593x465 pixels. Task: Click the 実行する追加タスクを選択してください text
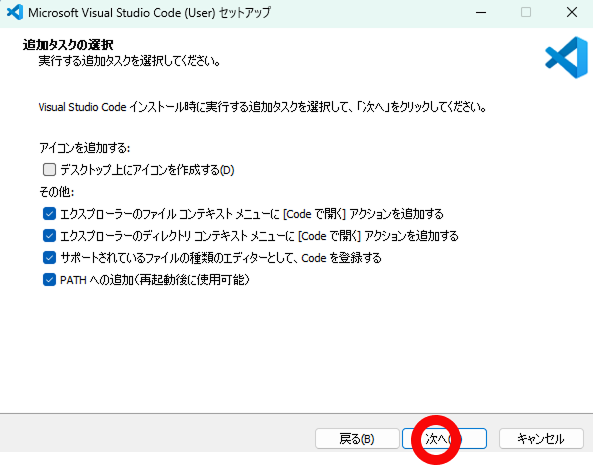pyautogui.click(x=130, y=61)
